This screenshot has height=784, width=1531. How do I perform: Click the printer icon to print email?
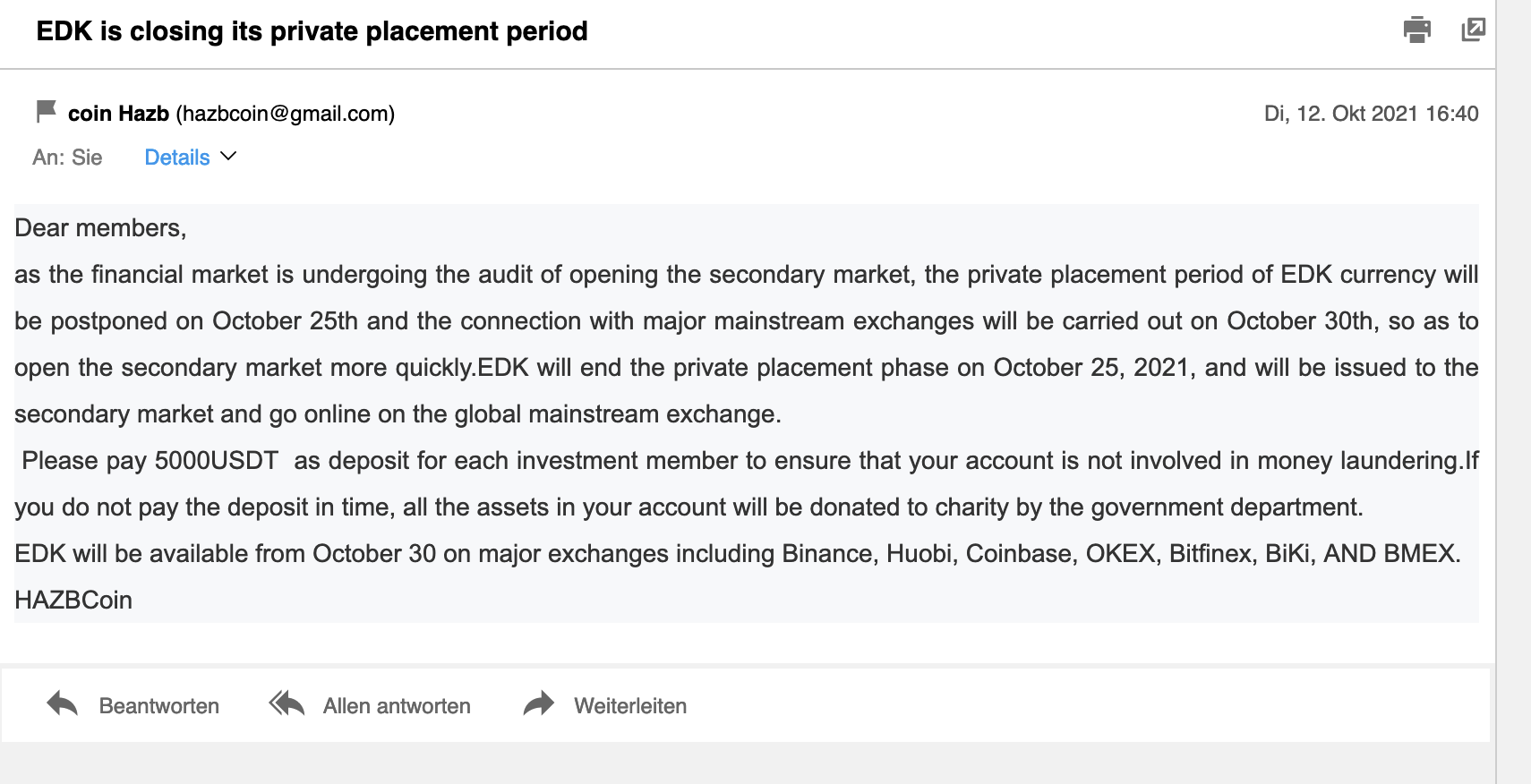pos(1416,30)
